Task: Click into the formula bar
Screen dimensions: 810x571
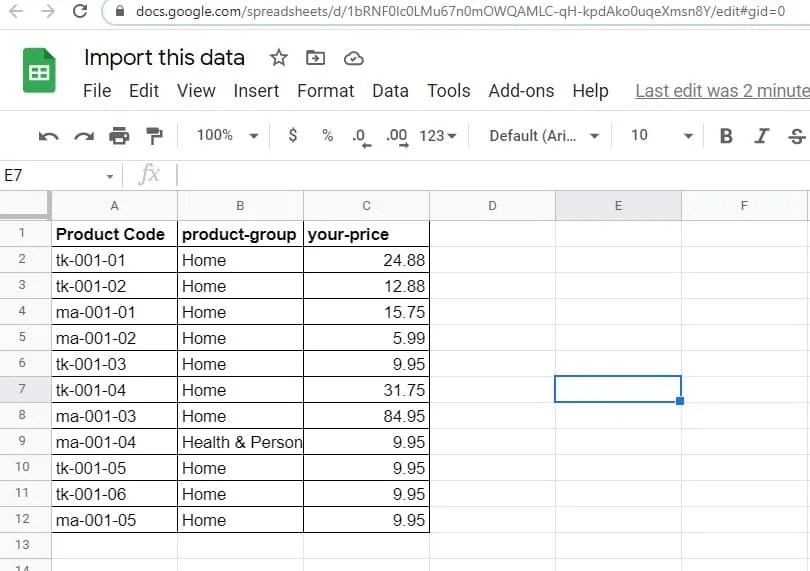Action: 491,175
